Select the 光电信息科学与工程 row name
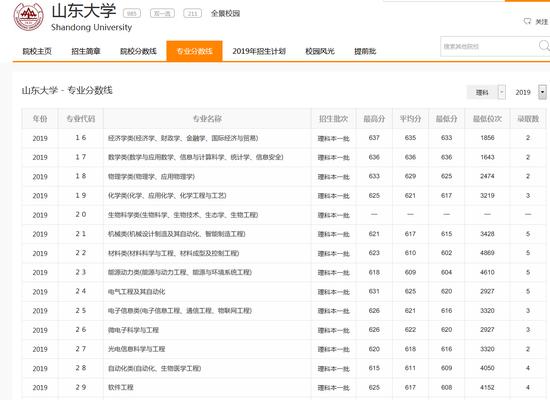Screen dimensions: 550x400 (136, 349)
